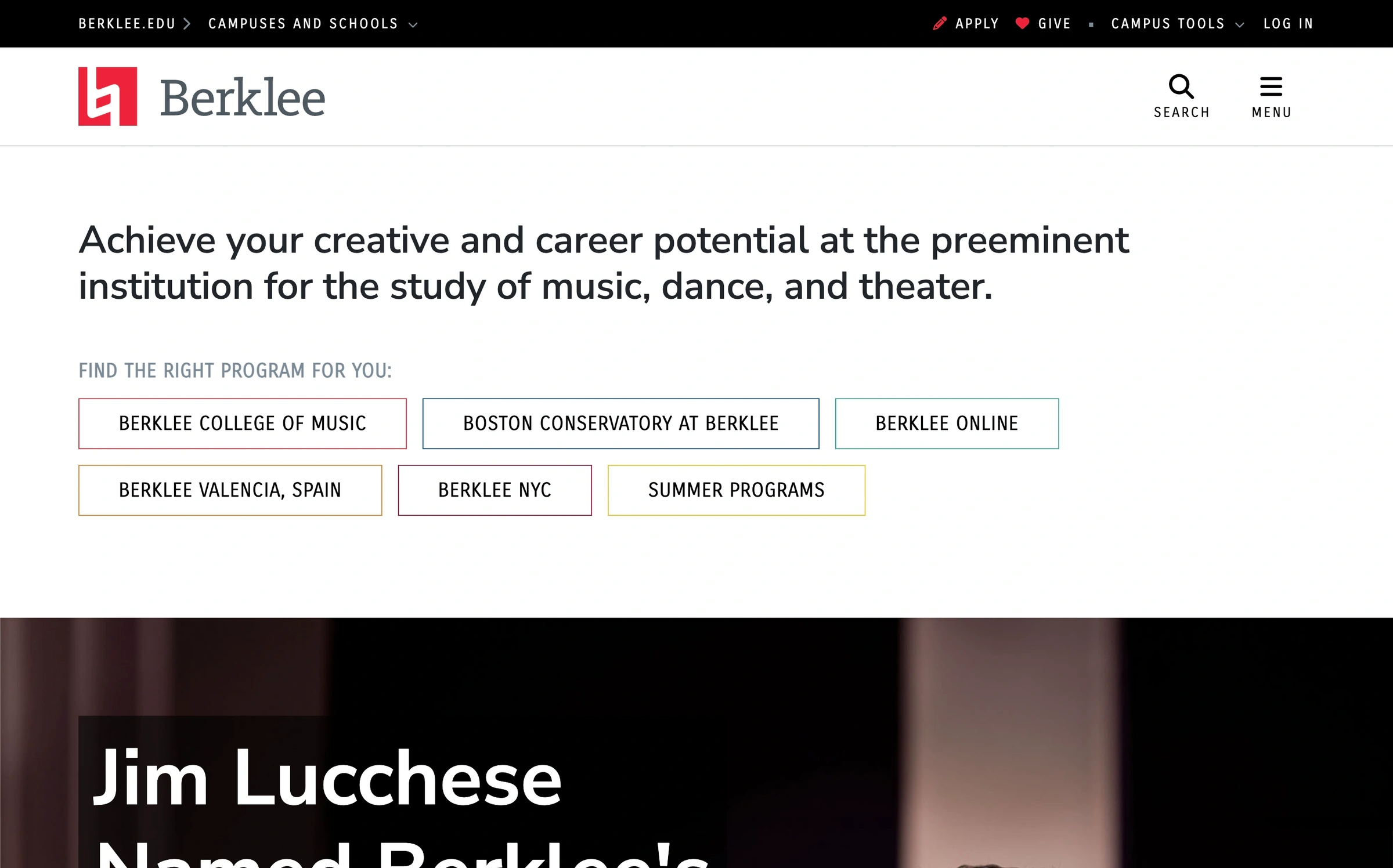
Task: Click the Give link
Action: [1055, 24]
